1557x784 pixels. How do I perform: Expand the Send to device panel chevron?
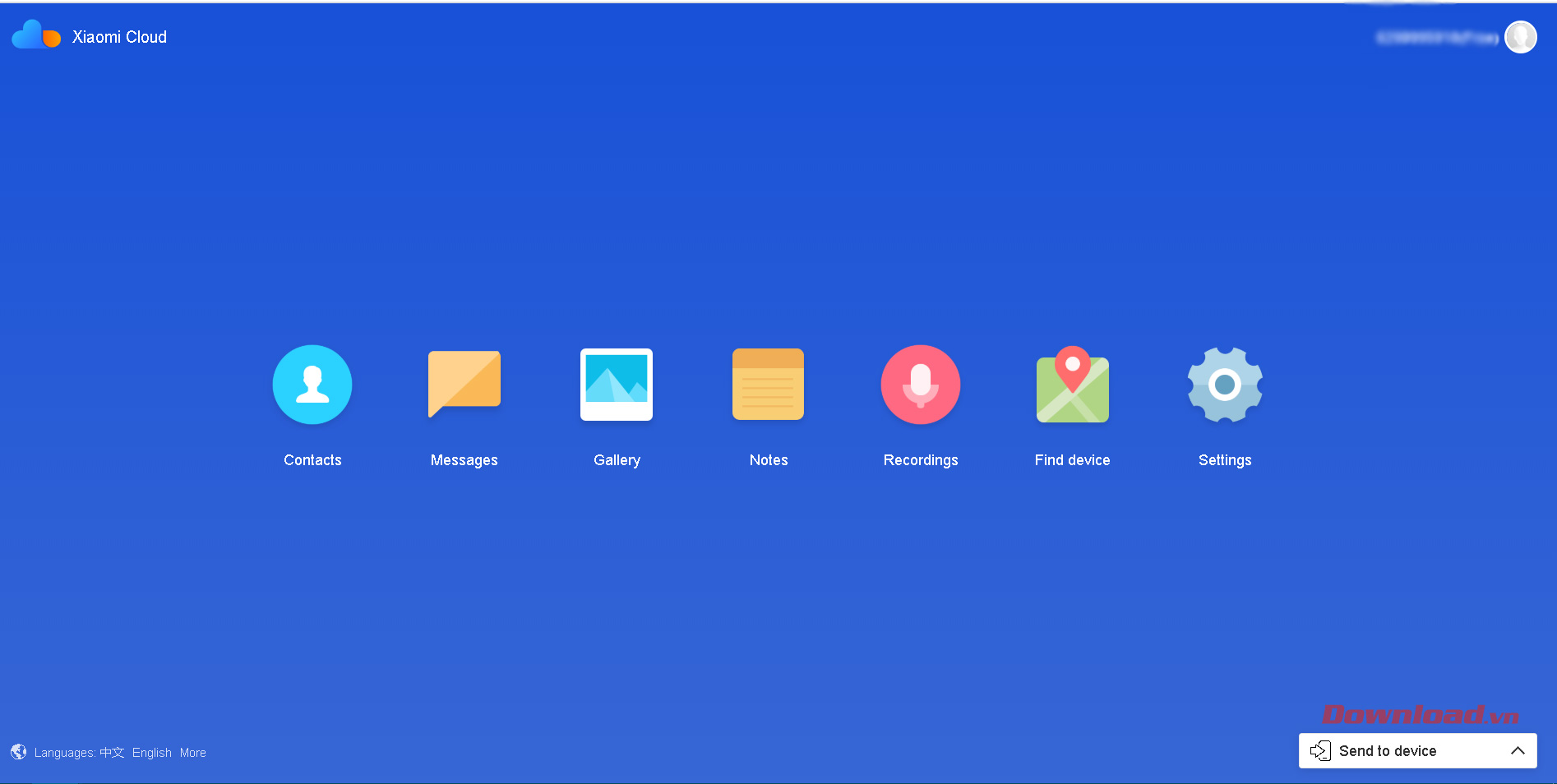click(1518, 751)
